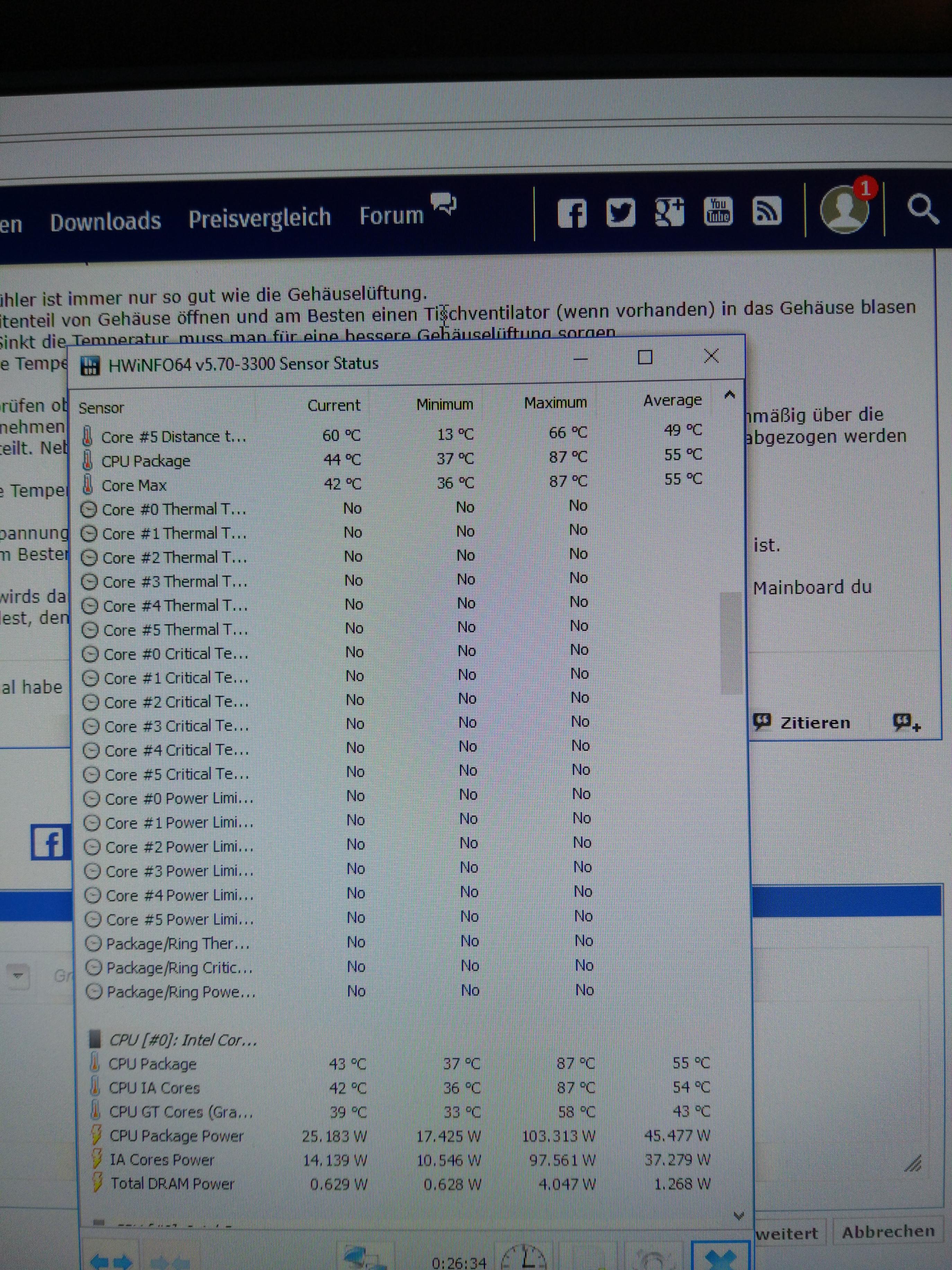
Task: Open the Downloads menu item
Action: point(106,221)
